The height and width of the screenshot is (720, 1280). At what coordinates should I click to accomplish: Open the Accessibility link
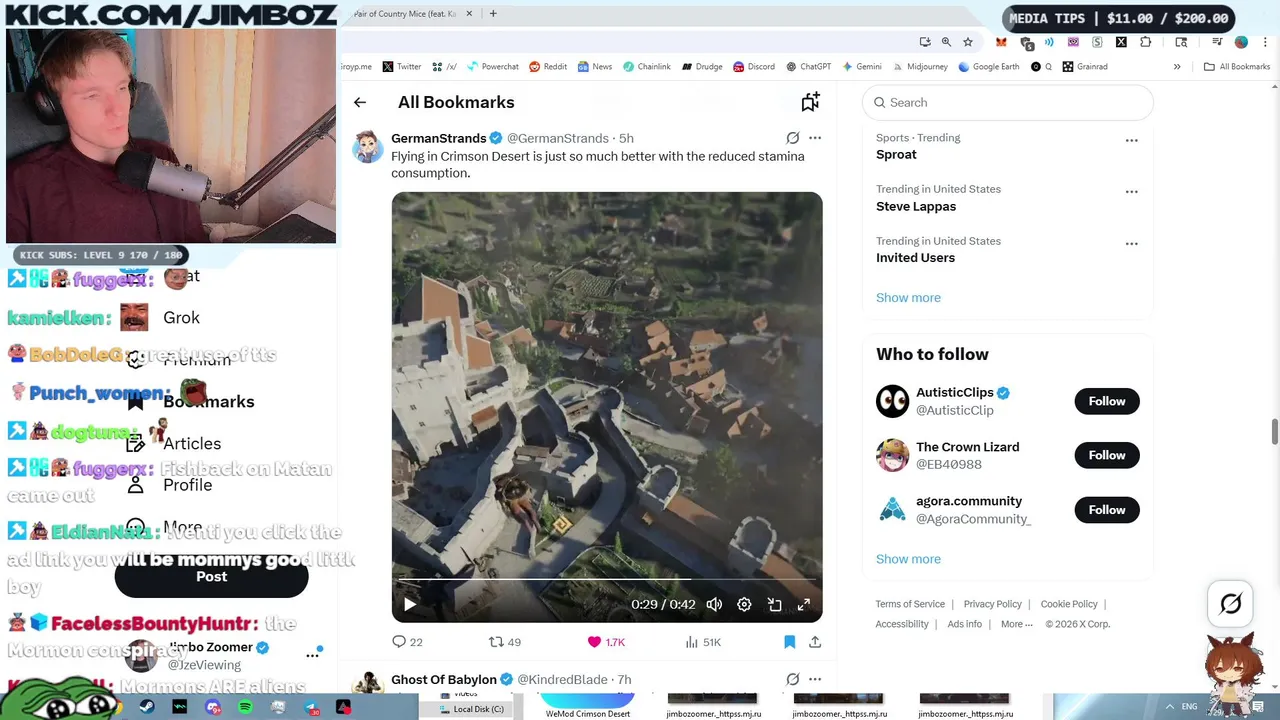pyautogui.click(x=902, y=624)
